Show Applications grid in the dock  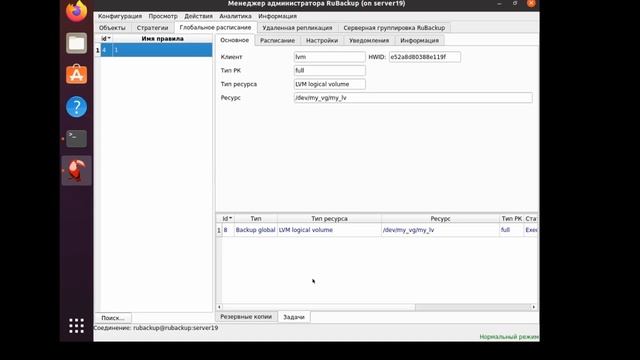click(76, 326)
